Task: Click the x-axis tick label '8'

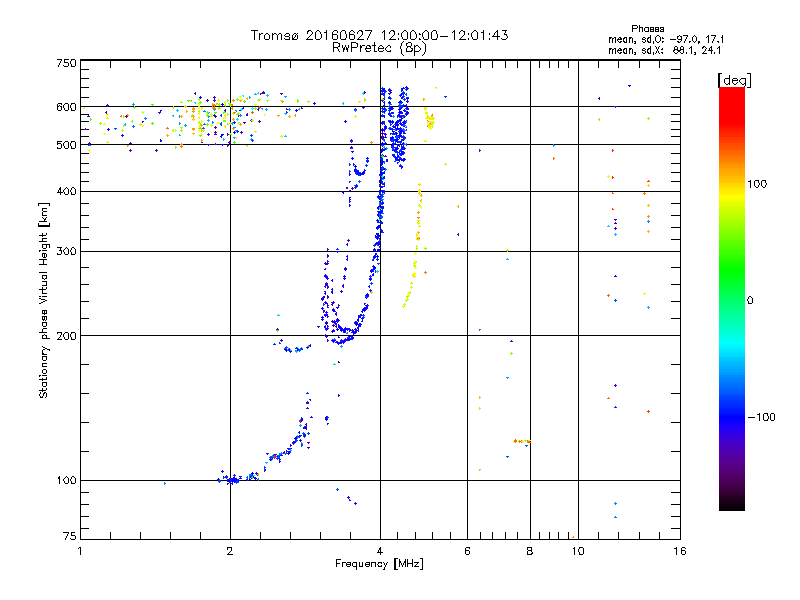Action: tap(530, 551)
